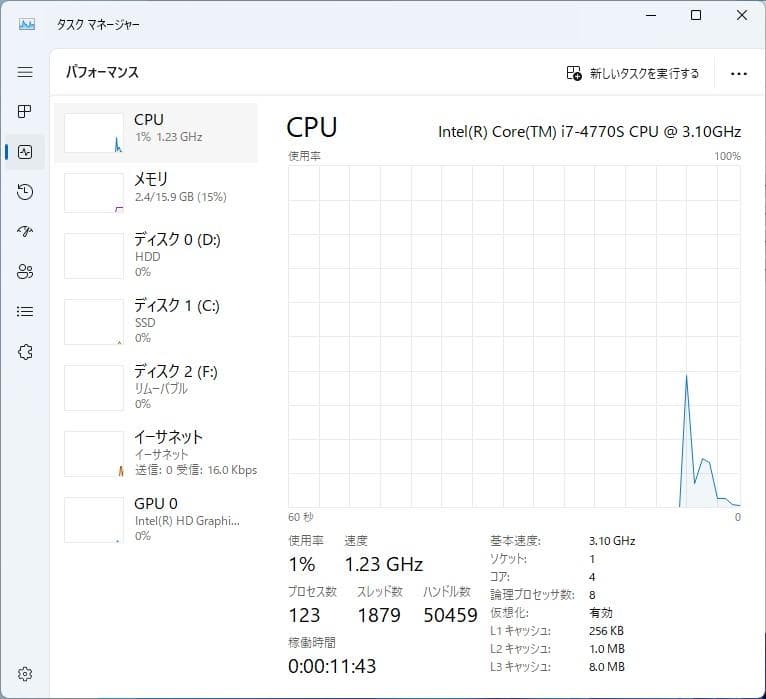
Task: Click the Task Manager title bar app icon
Action: click(26, 24)
